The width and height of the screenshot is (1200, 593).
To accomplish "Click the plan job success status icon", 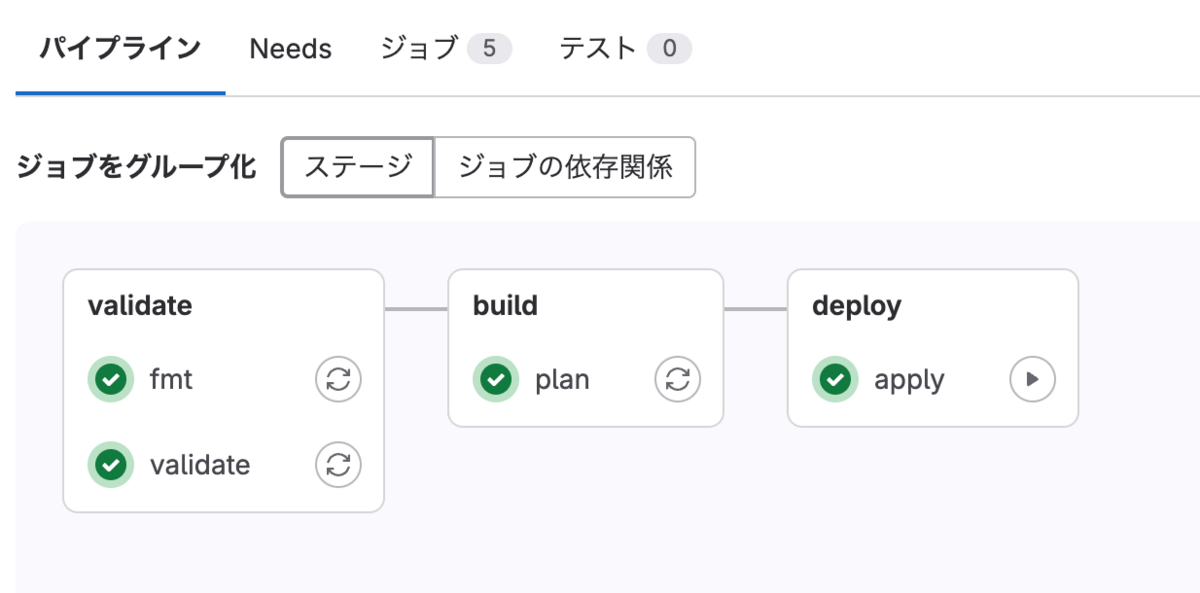I will (495, 379).
